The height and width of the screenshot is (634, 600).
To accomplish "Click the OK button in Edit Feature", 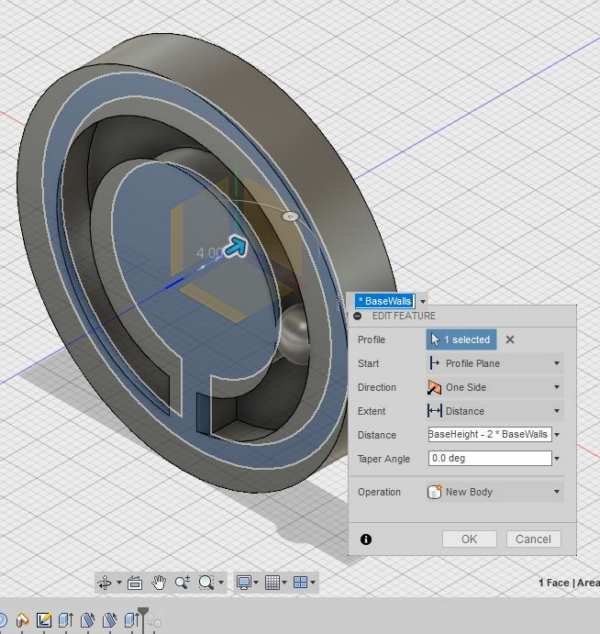I will [x=469, y=539].
